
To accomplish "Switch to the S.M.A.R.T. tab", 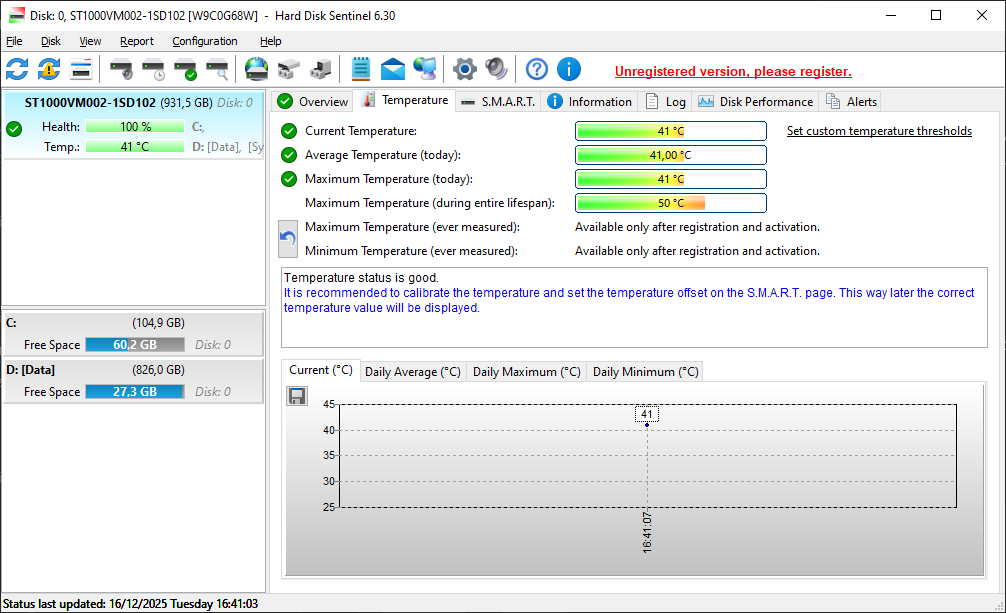I will click(x=498, y=101).
